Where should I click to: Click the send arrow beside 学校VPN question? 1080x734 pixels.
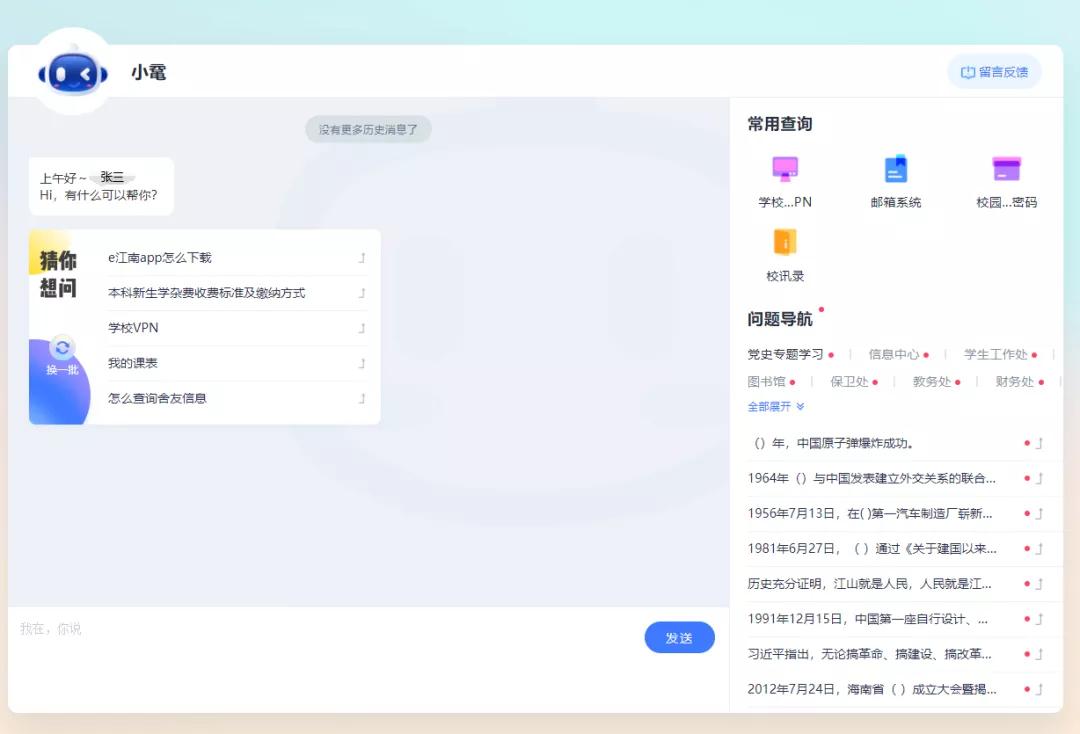click(x=362, y=328)
